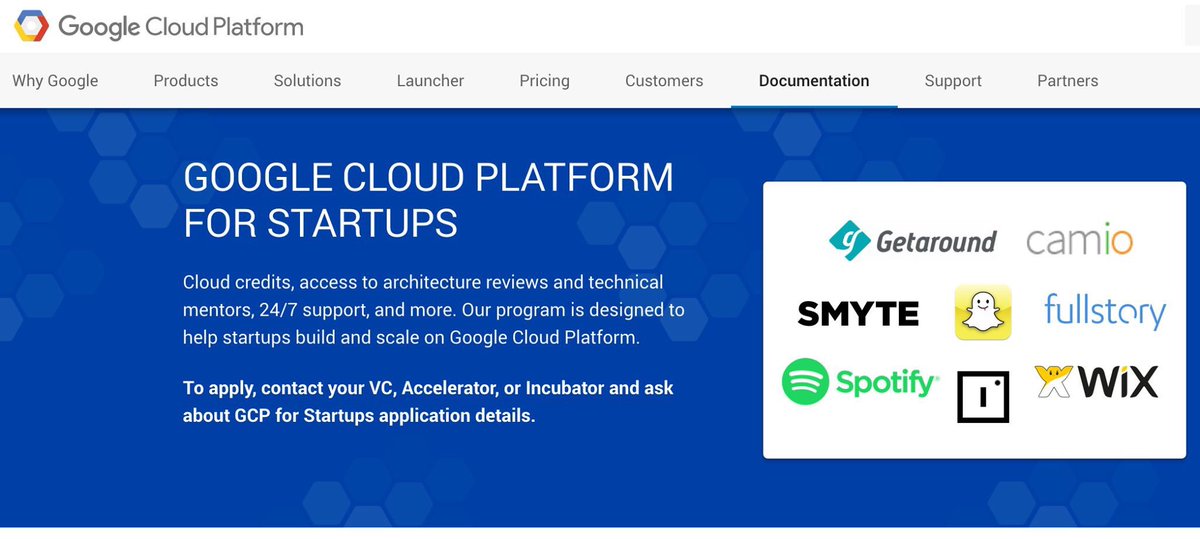Open the Solutions menu
This screenshot has height=539, width=1200.
[x=307, y=81]
